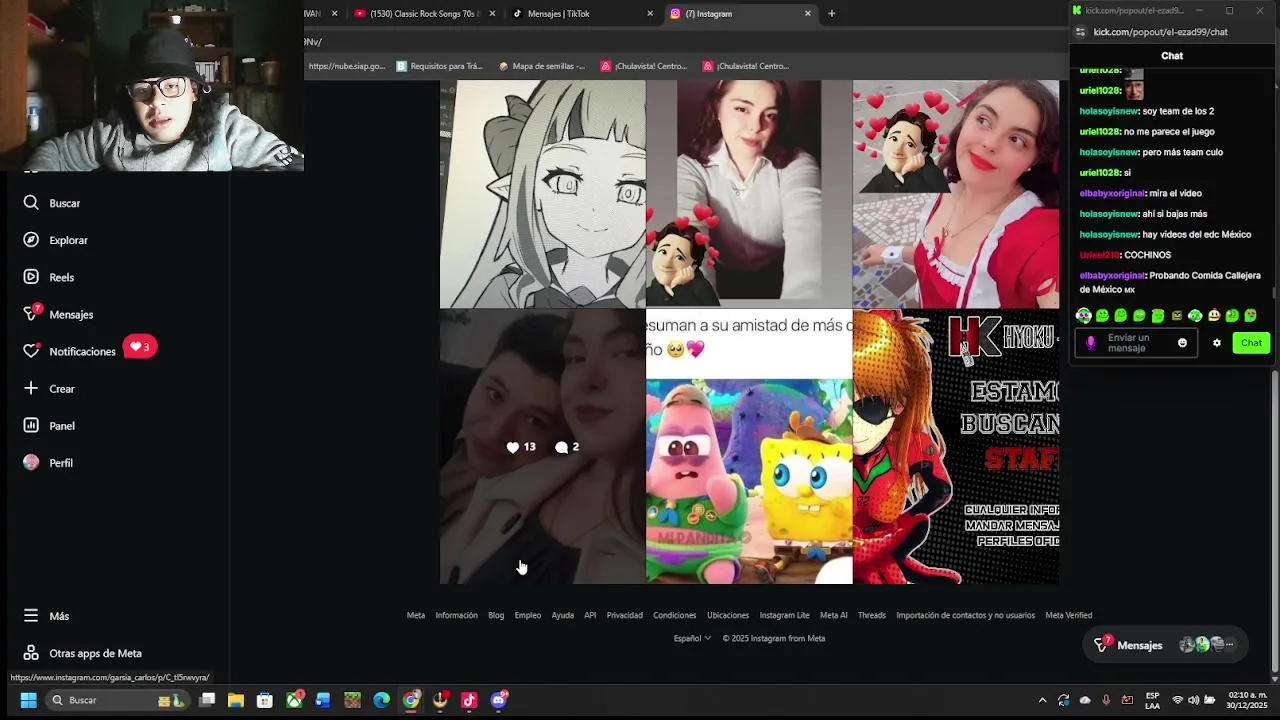Open the Mapa de semillas bookmark
The height and width of the screenshot is (720, 1280).
[541, 66]
